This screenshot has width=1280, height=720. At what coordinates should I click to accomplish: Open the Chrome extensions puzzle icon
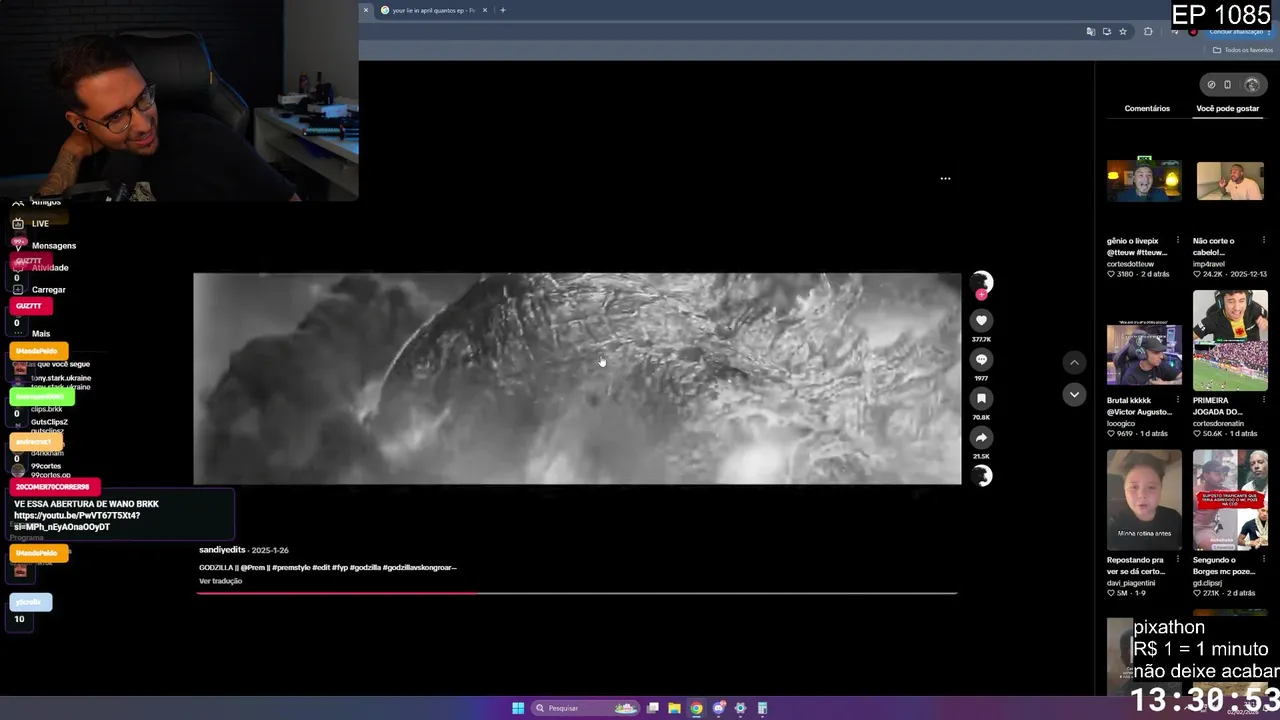pyautogui.click(x=1148, y=32)
